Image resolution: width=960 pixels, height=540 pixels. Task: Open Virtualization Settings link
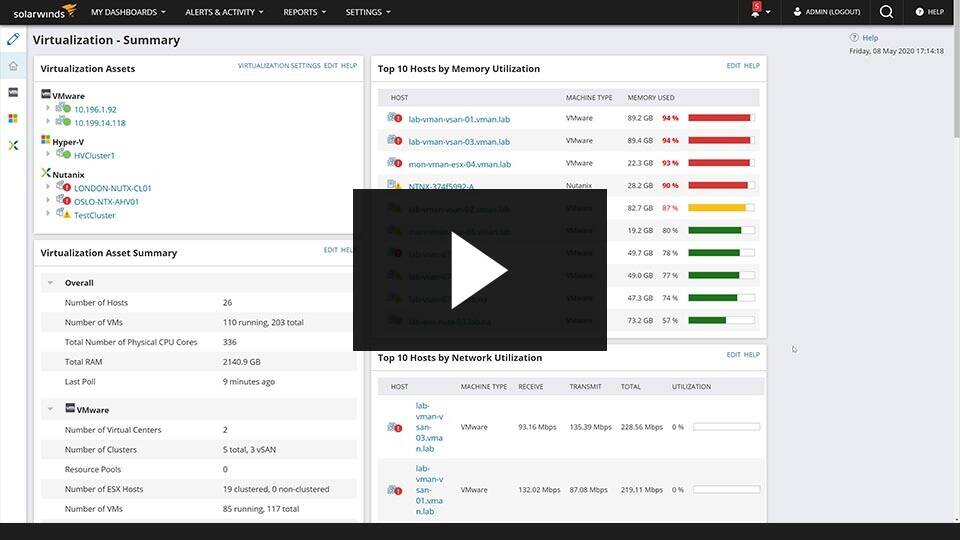click(279, 66)
